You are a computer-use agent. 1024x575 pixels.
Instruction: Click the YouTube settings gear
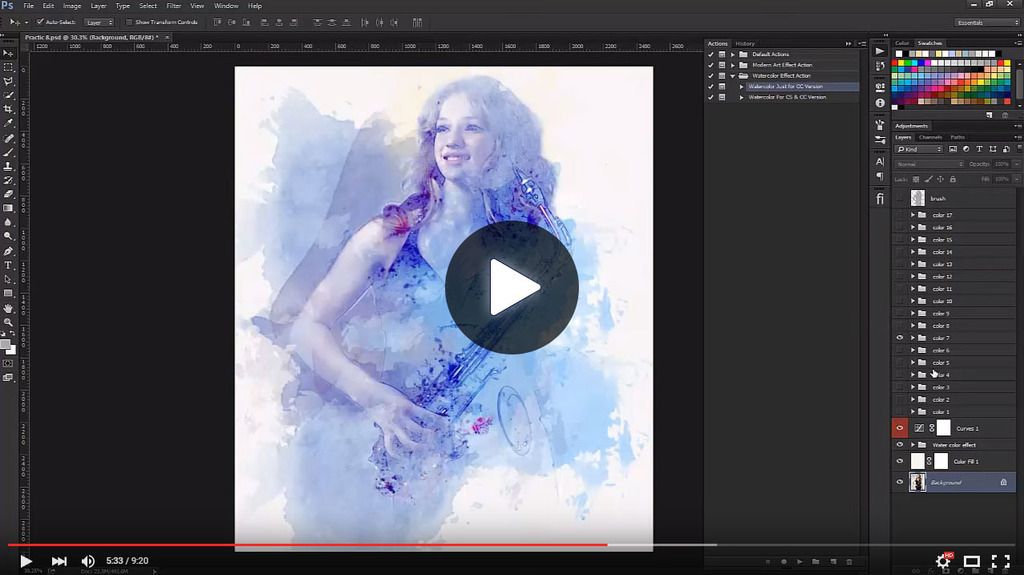pos(942,561)
